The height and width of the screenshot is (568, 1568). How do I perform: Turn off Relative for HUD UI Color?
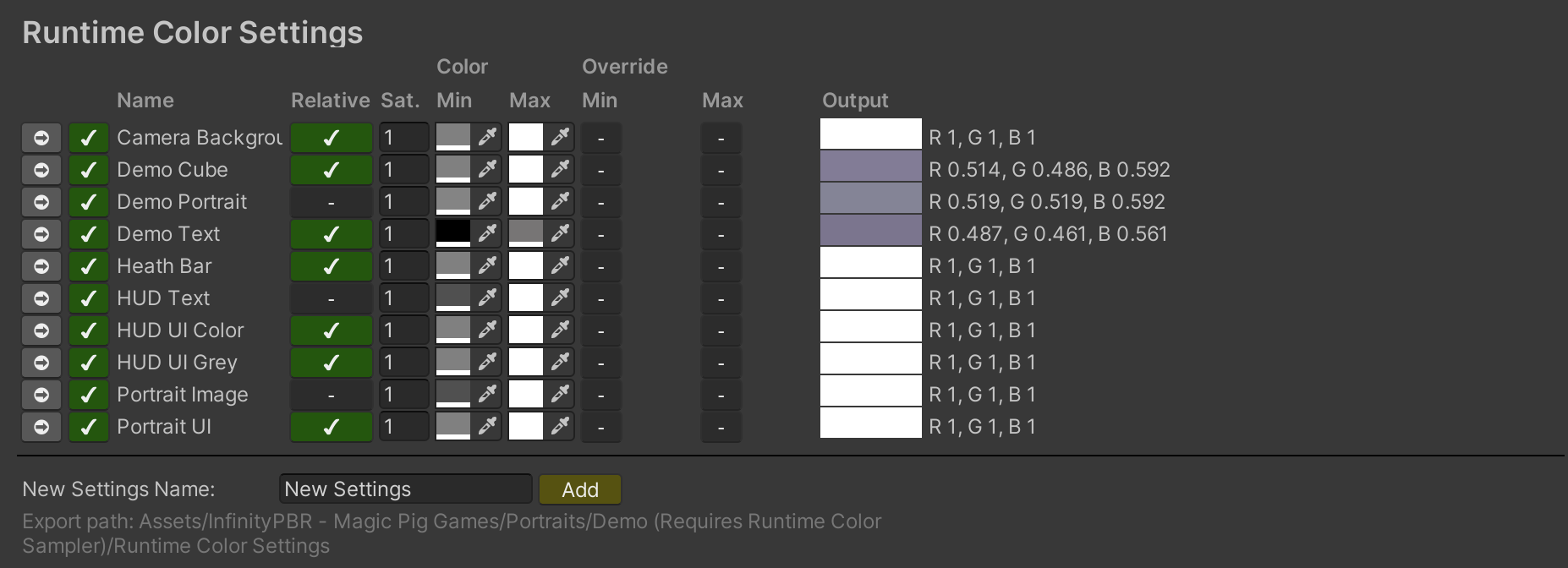(331, 330)
